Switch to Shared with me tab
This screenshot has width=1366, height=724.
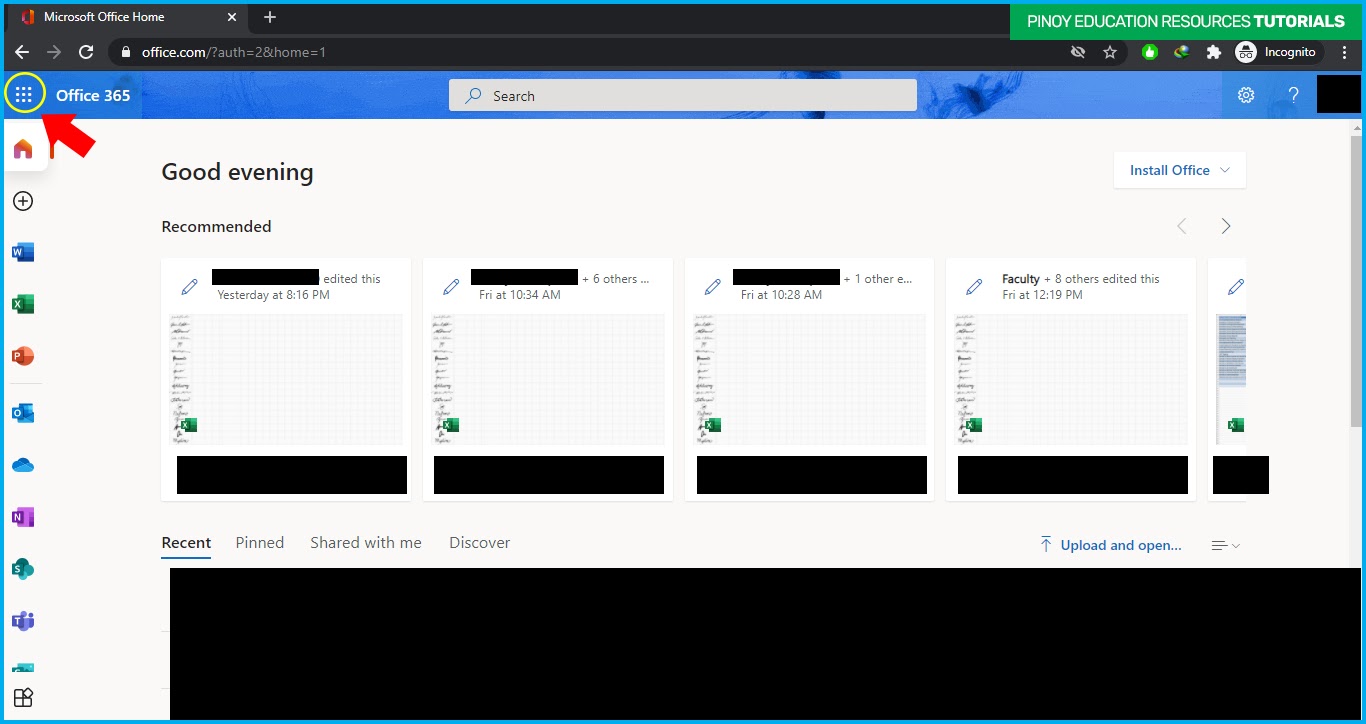tap(366, 543)
